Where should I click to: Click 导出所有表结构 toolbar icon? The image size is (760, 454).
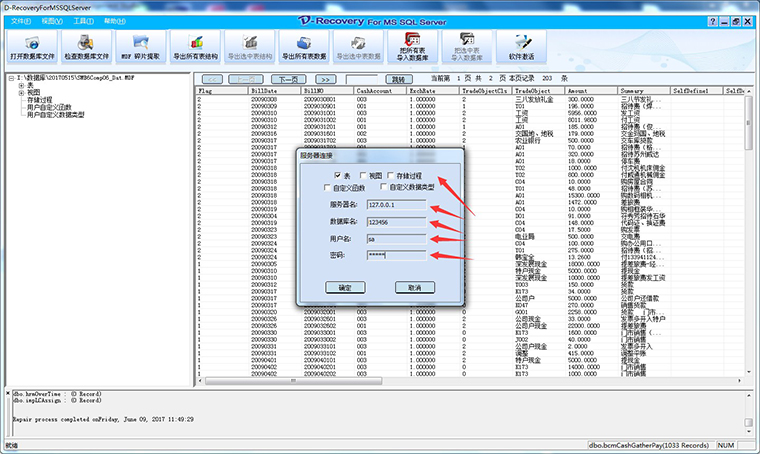195,47
